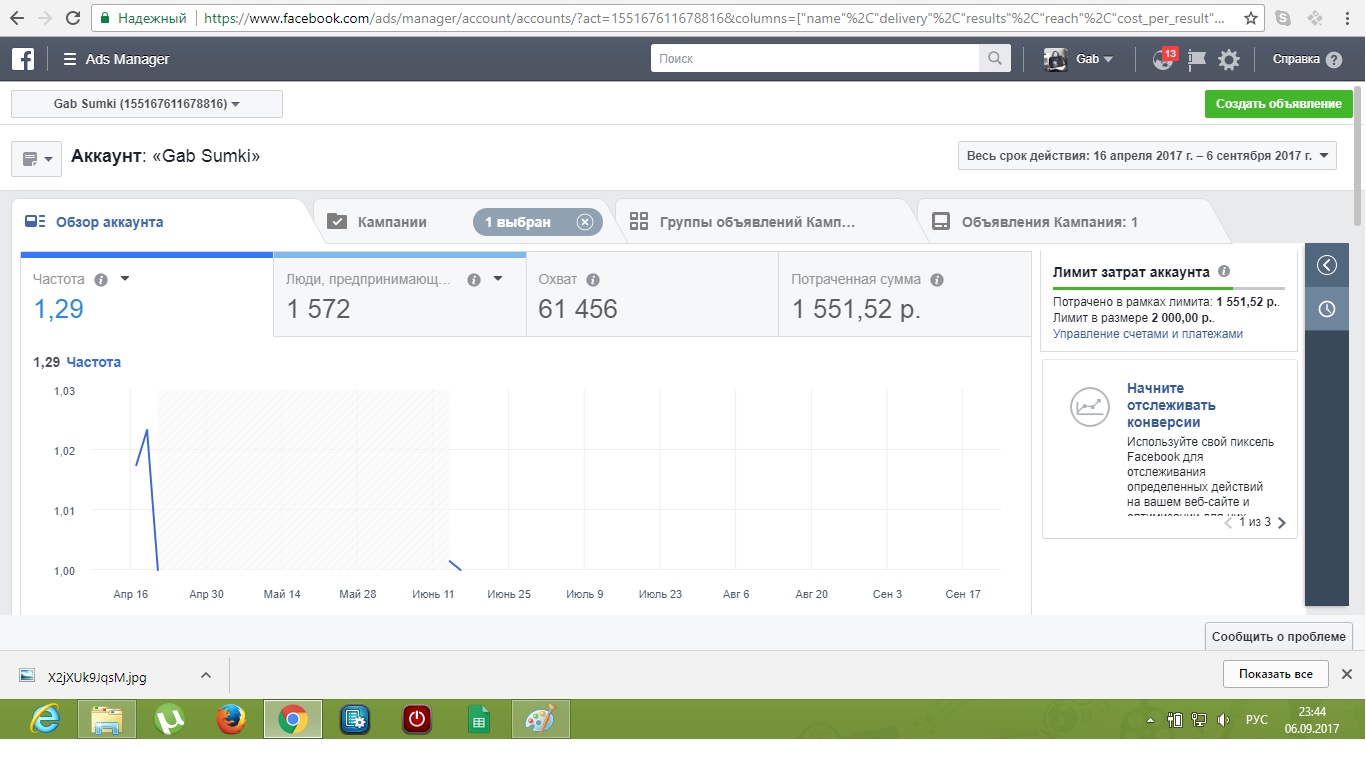Click the search magnifier button

point(994,59)
